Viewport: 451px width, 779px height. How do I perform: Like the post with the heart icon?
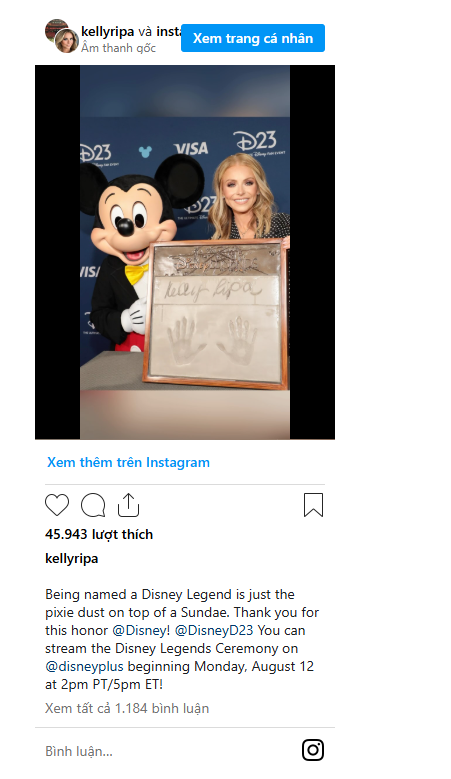(x=57, y=505)
